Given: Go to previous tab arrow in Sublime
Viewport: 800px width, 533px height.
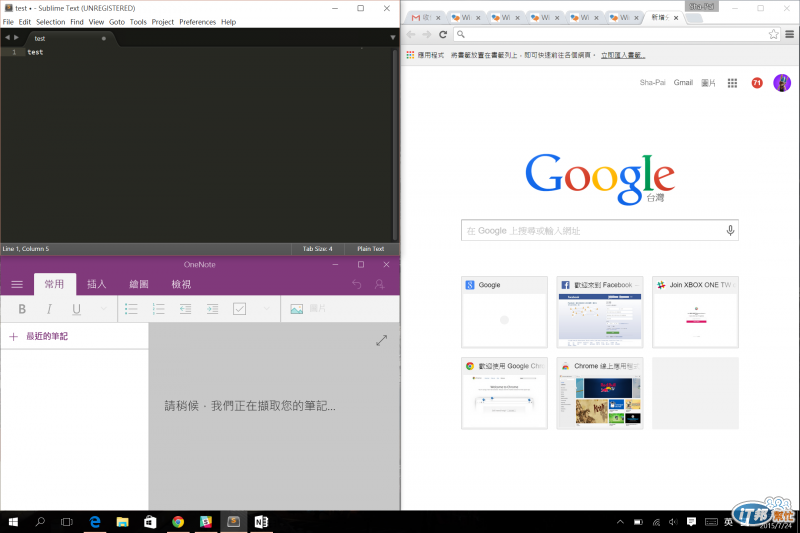Looking at the screenshot, I should pyautogui.click(x=7, y=37).
